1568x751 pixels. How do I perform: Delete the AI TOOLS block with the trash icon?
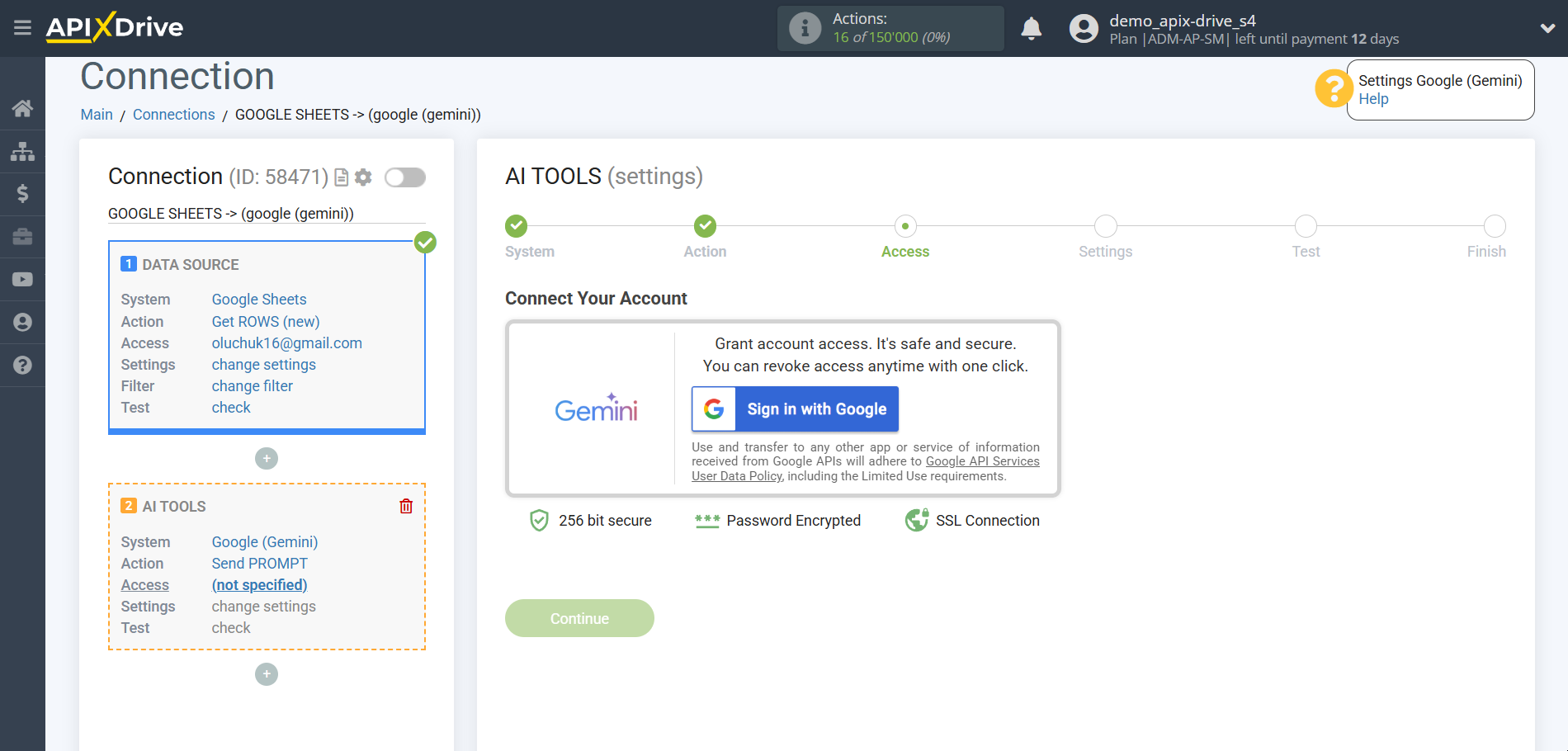[405, 506]
